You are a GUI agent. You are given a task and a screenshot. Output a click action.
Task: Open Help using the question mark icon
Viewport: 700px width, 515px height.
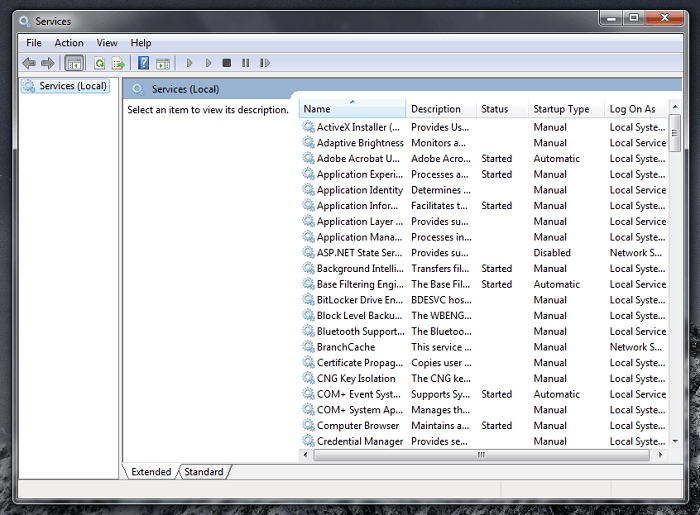pyautogui.click(x=143, y=63)
